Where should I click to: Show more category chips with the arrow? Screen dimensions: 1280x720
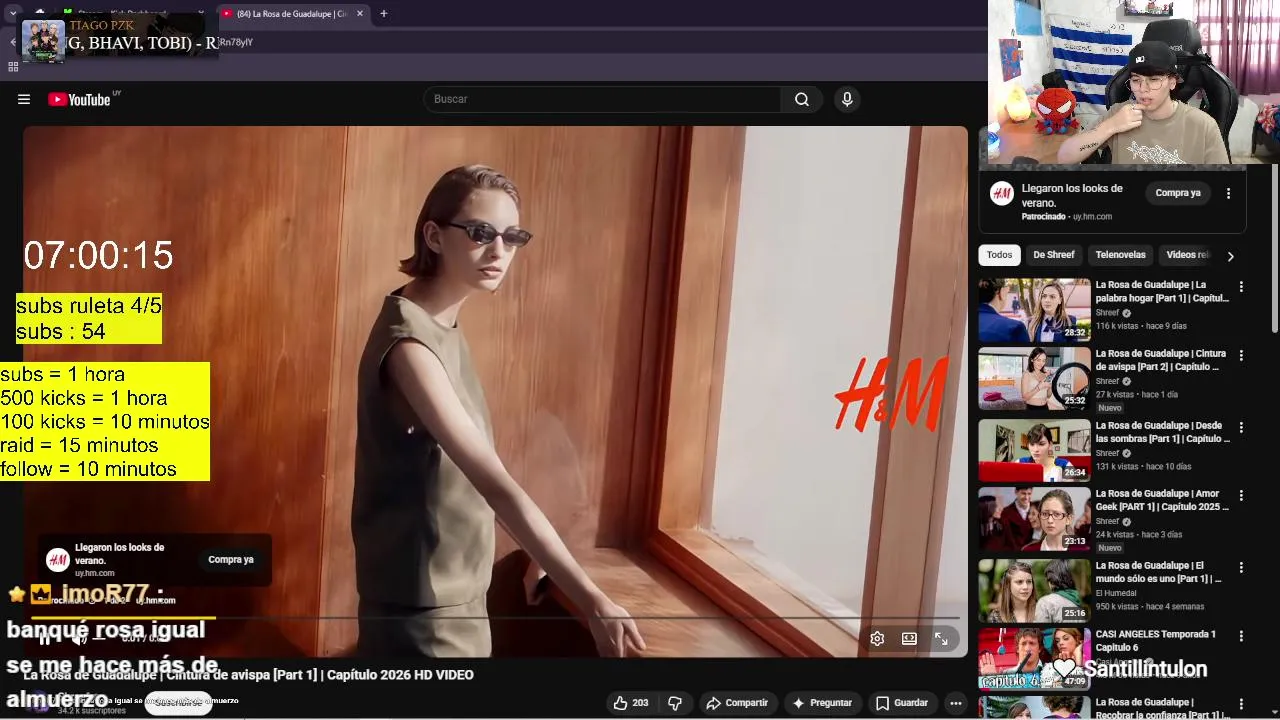(1230, 256)
